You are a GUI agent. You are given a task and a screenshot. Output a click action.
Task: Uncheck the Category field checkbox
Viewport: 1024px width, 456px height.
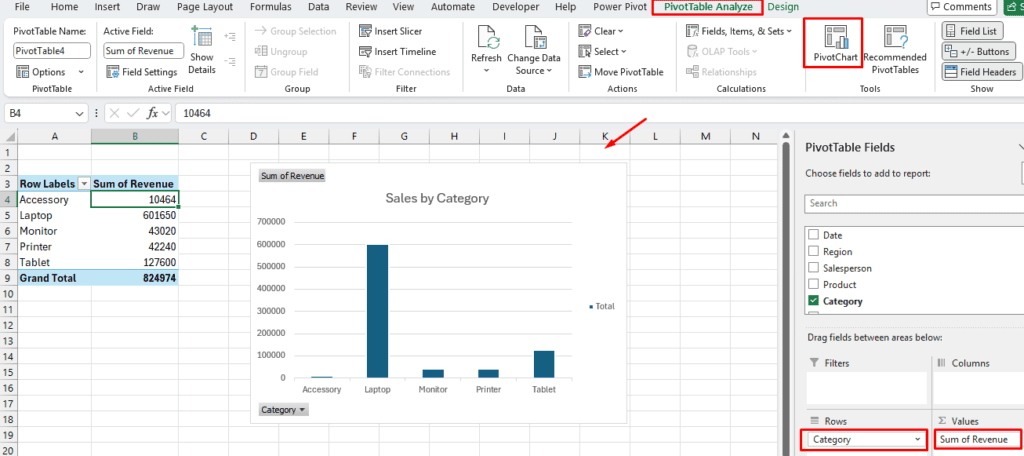[814, 301]
